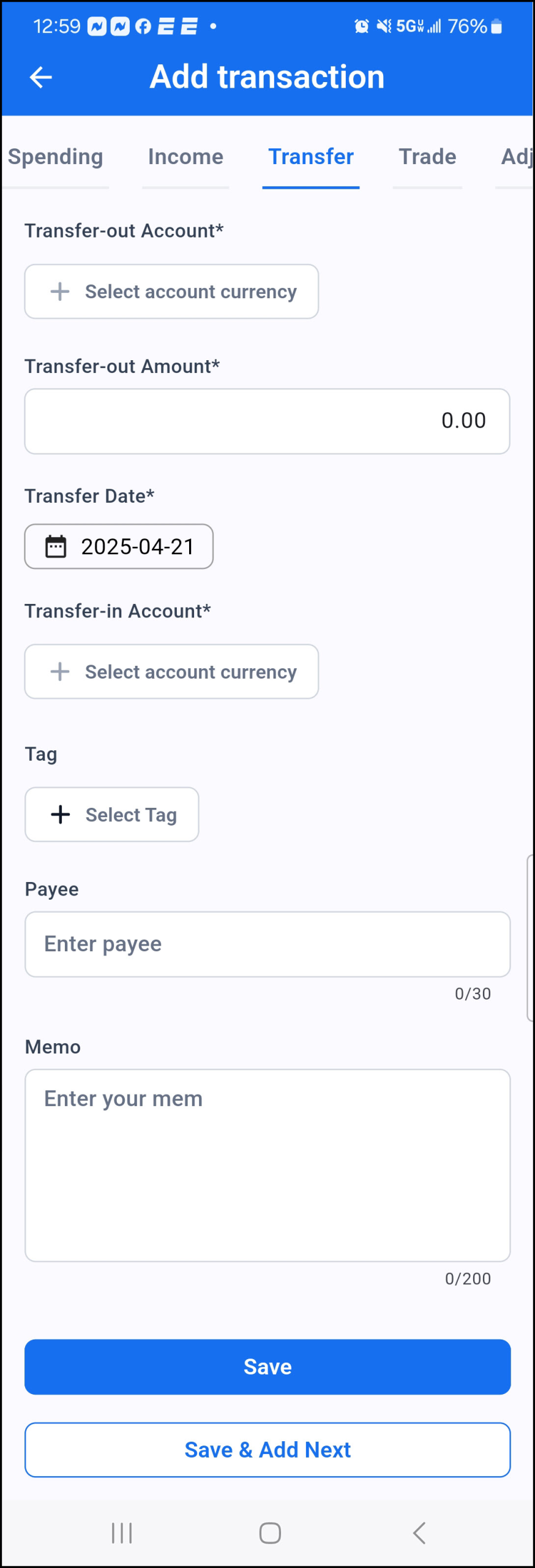The image size is (535, 1568).
Task: Focus the Transfer-out Amount field
Action: pyautogui.click(x=267, y=421)
